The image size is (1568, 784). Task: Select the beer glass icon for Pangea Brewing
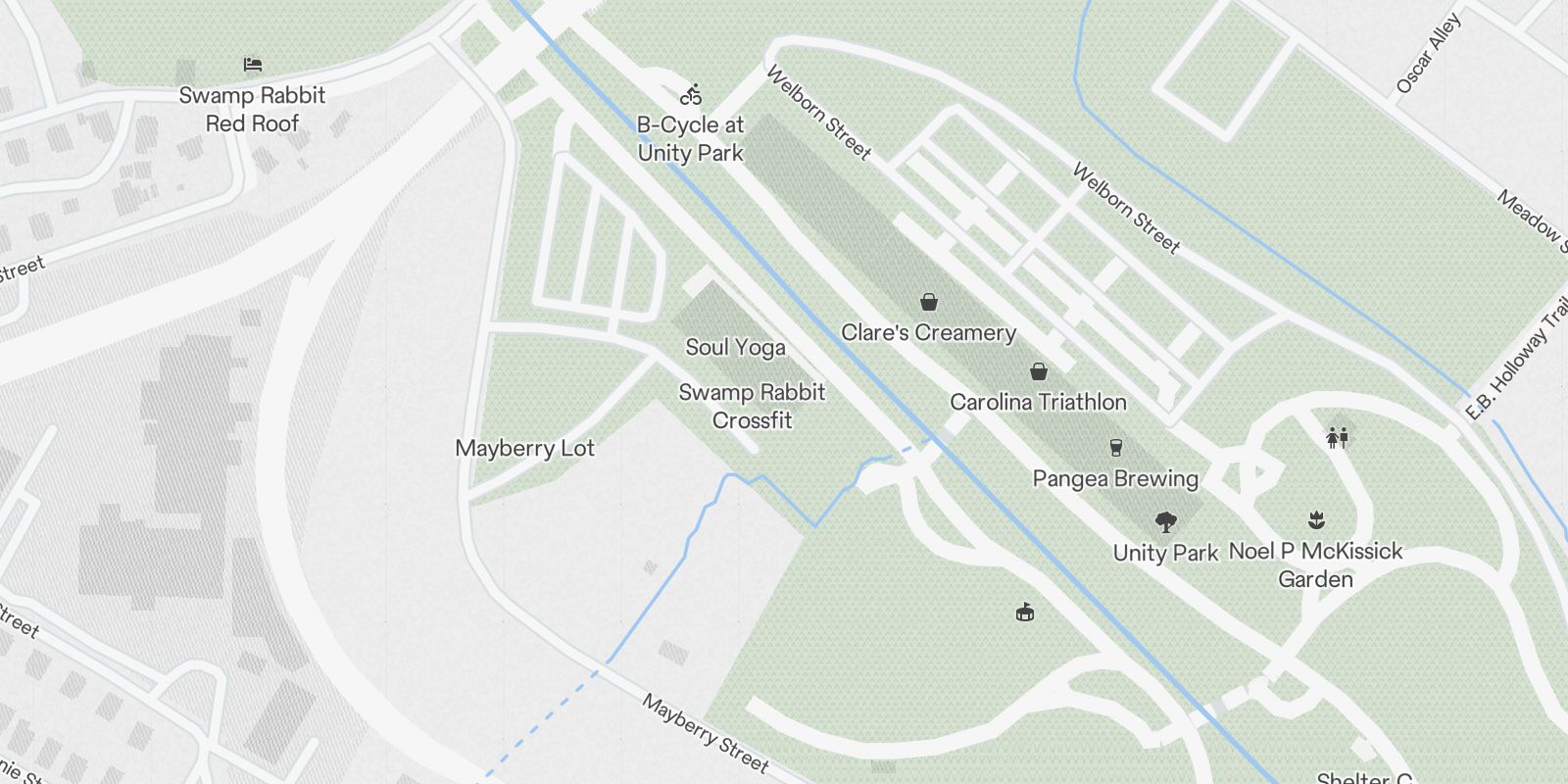(x=1115, y=448)
